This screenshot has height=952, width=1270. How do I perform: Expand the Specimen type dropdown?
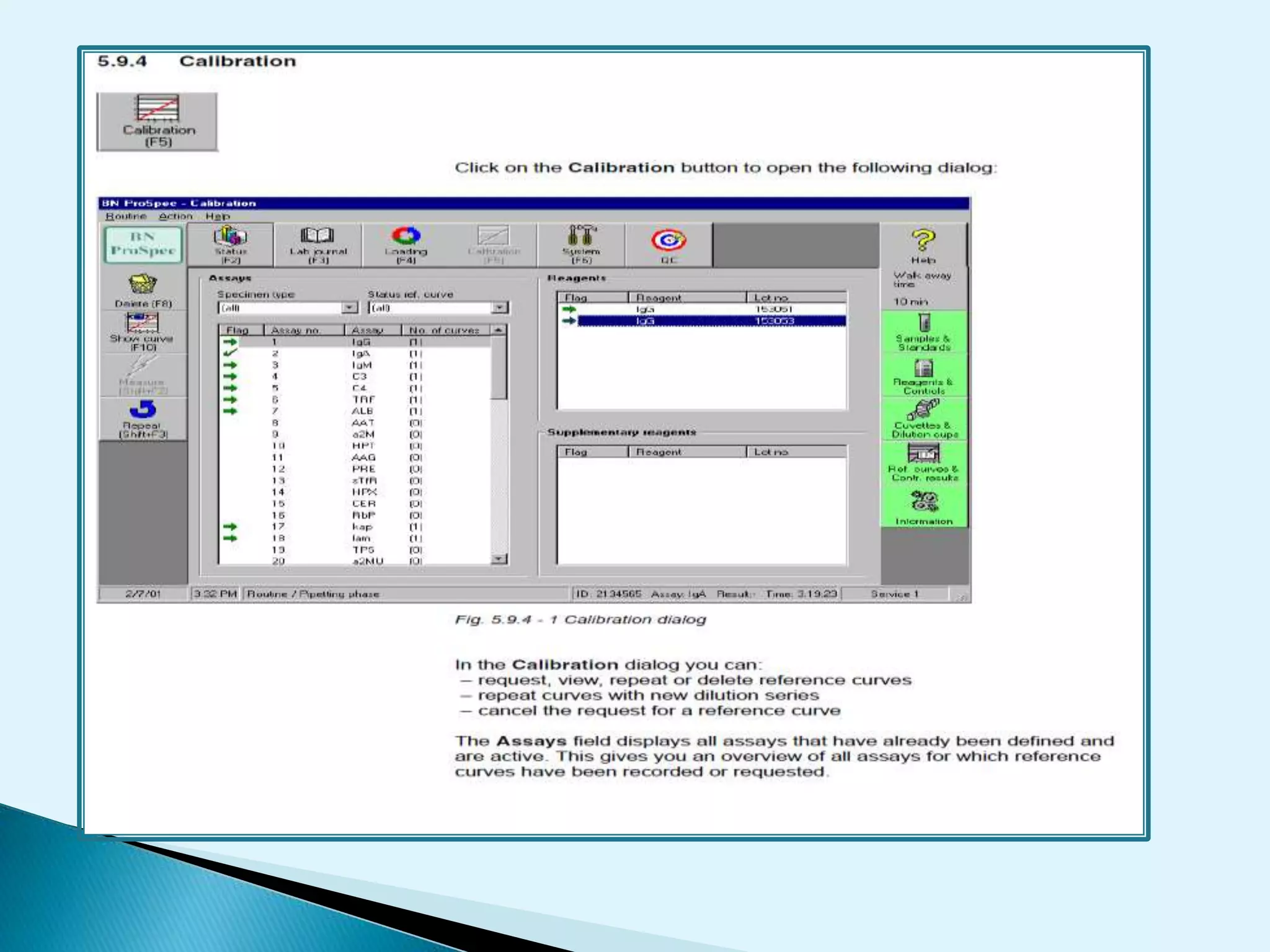point(350,308)
